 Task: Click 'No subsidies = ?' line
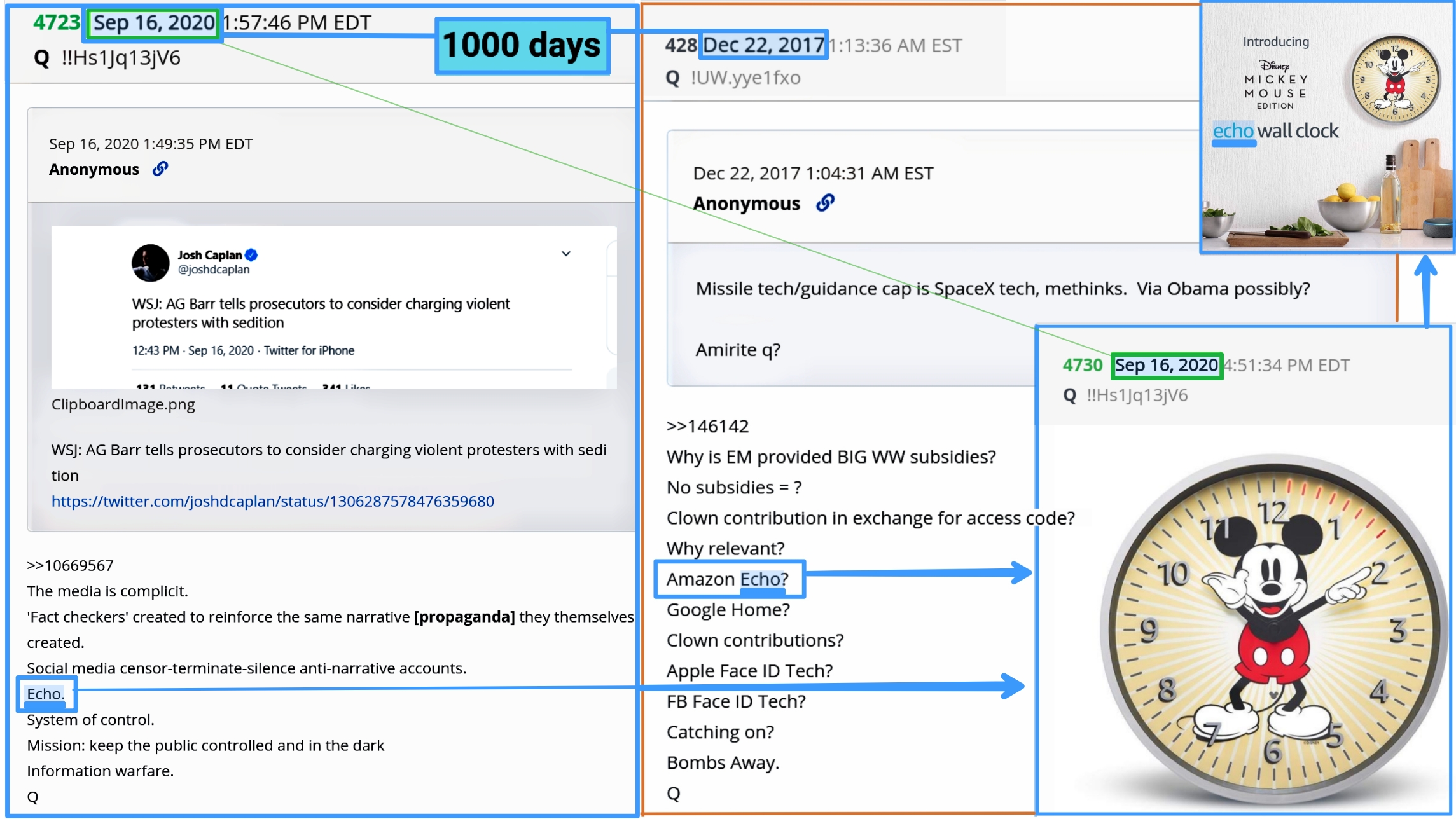tap(734, 487)
